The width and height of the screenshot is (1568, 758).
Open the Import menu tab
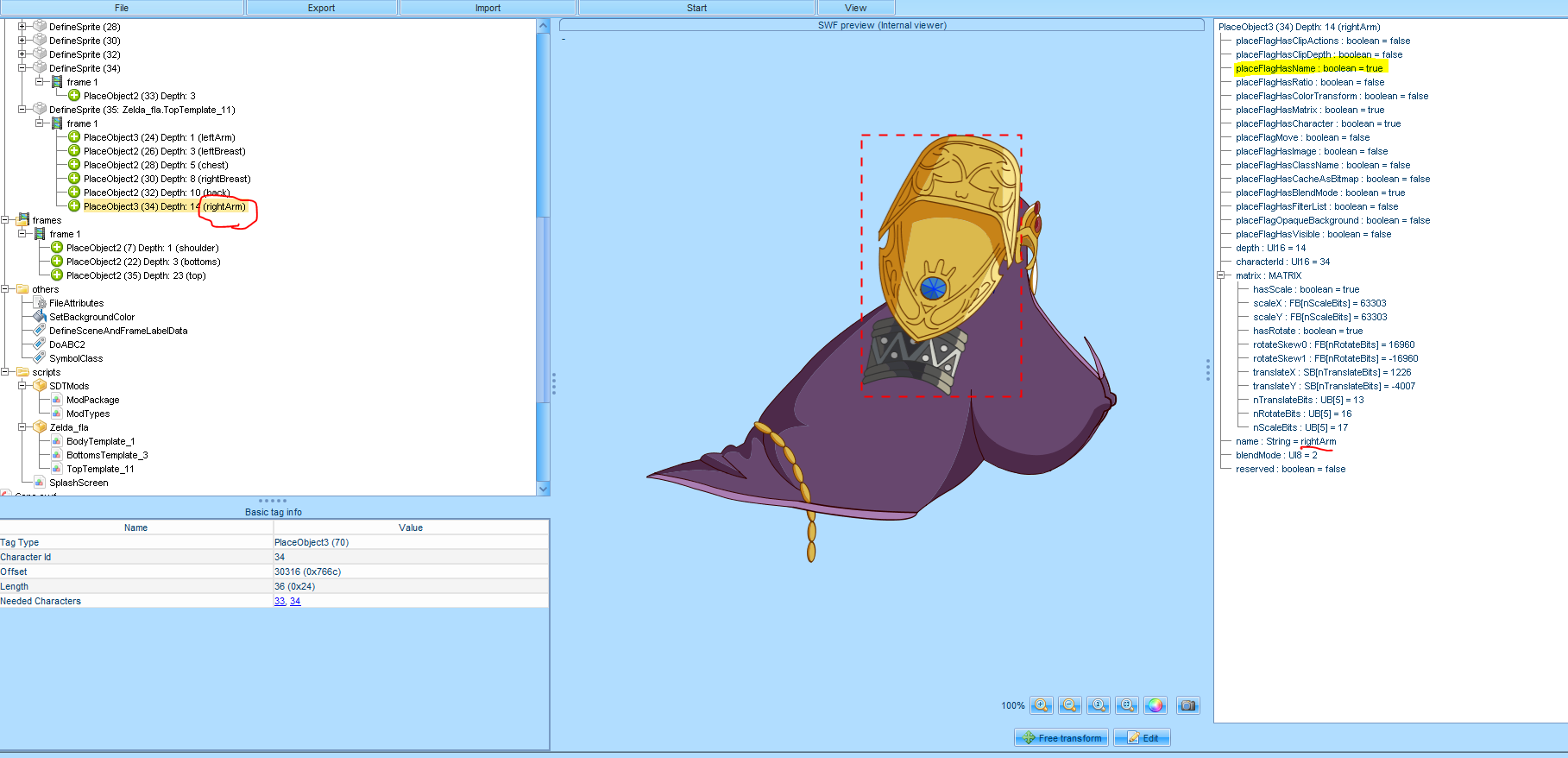coord(488,8)
